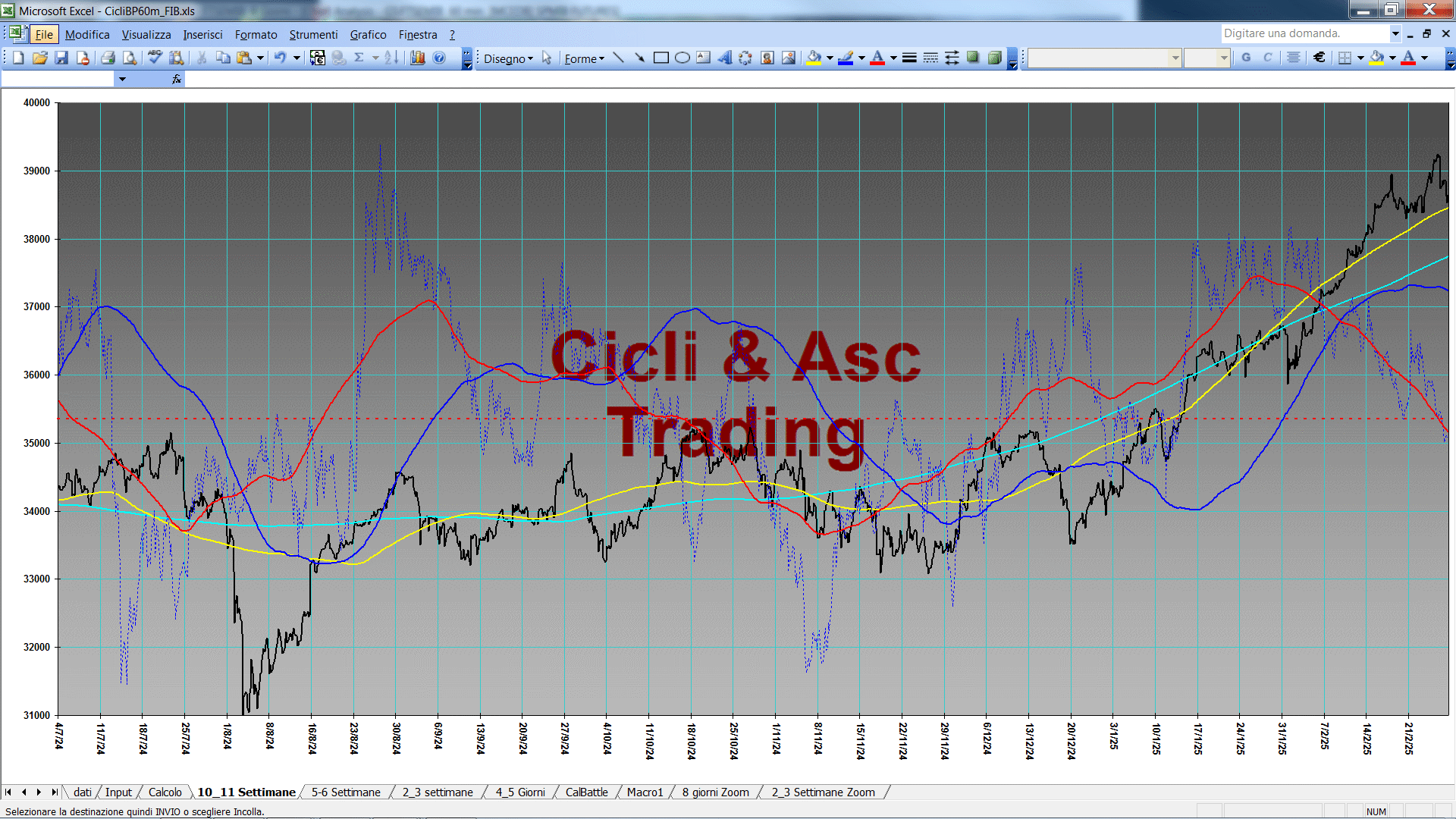
Task: Expand the Borders dropdown arrow
Action: [x=1360, y=58]
